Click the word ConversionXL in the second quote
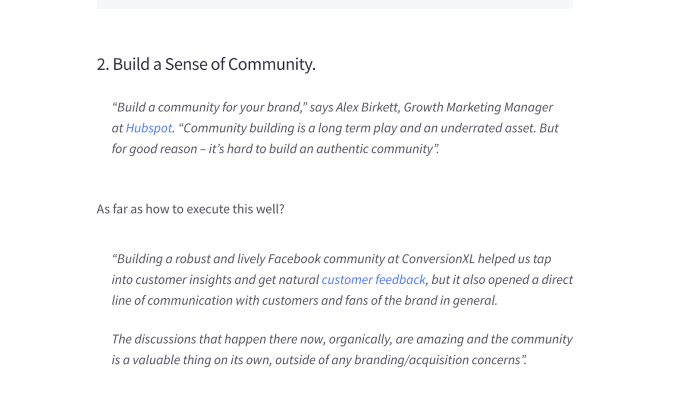690x414 pixels. point(438,259)
